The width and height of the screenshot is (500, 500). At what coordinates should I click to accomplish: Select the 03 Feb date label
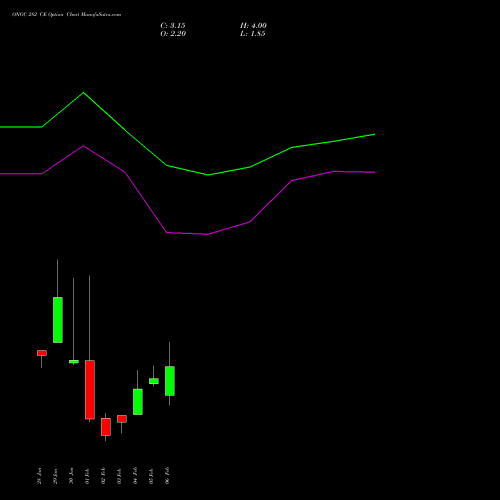coord(120,476)
